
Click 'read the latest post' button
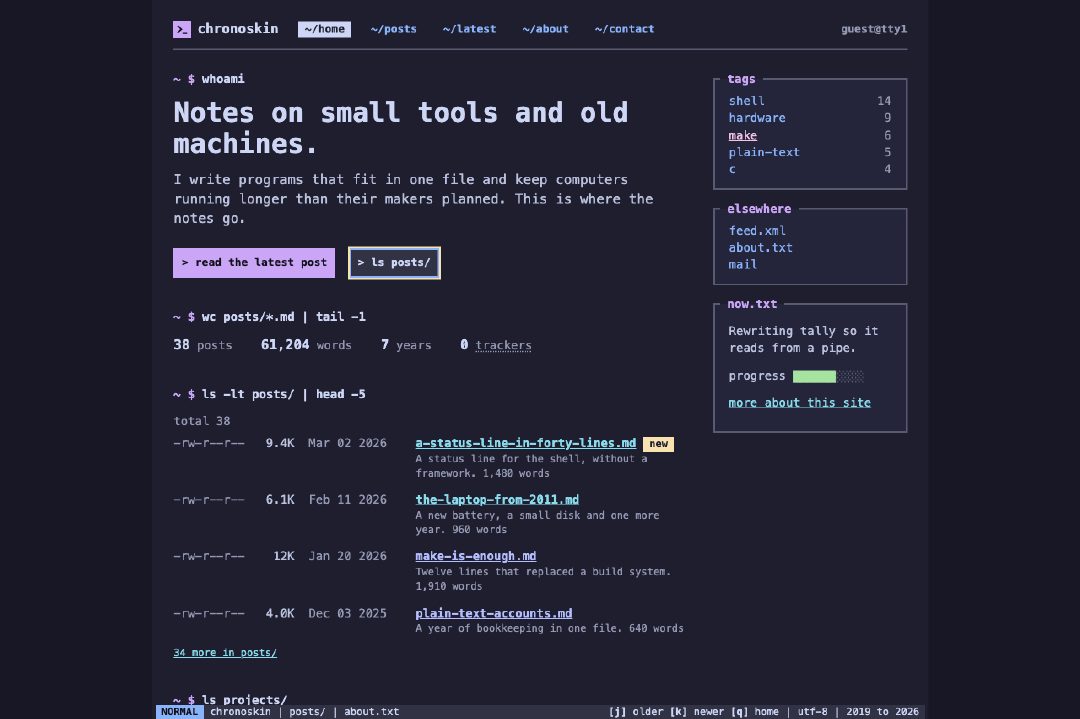click(254, 262)
